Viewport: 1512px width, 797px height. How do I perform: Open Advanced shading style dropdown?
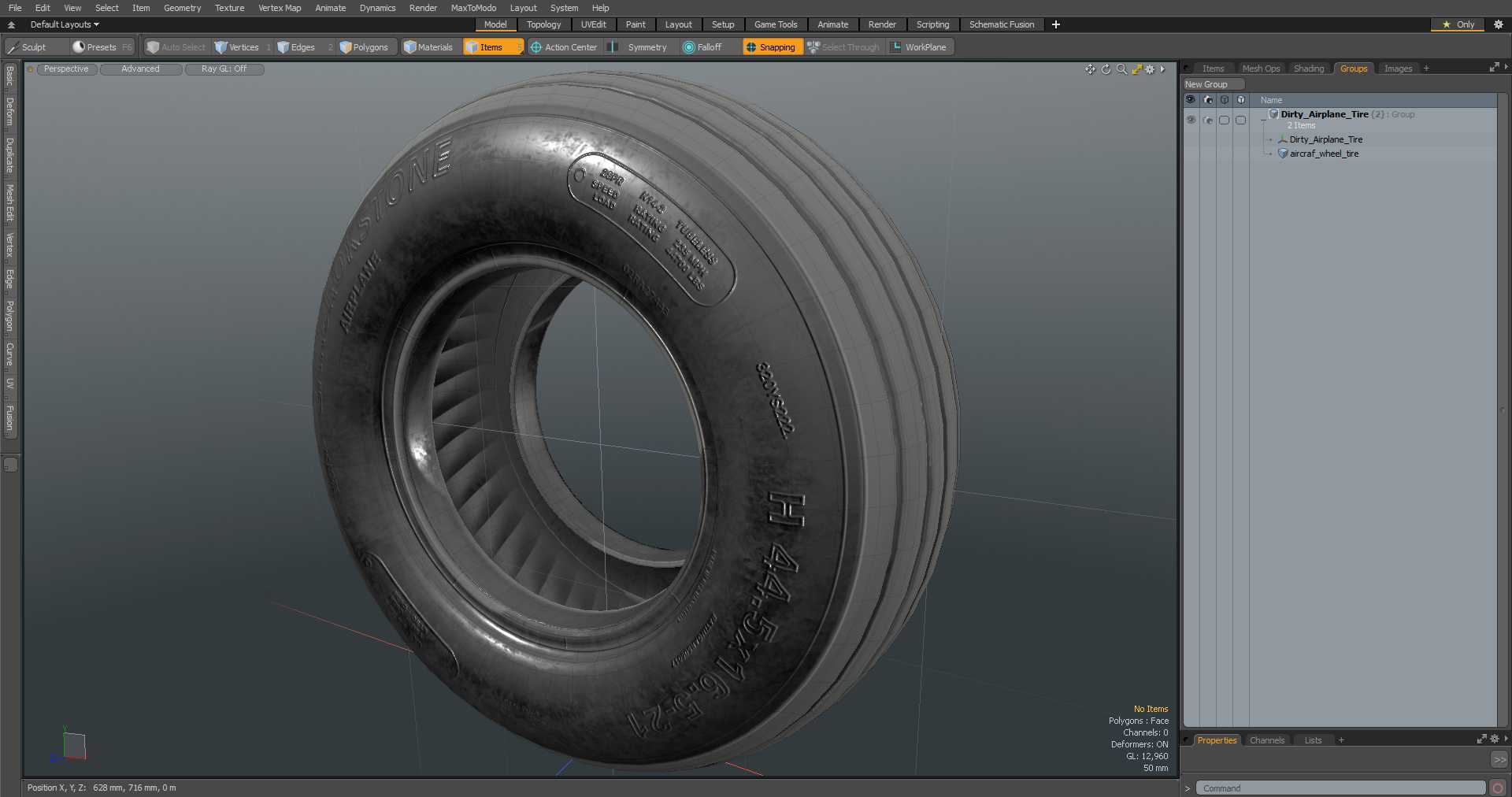pos(140,69)
